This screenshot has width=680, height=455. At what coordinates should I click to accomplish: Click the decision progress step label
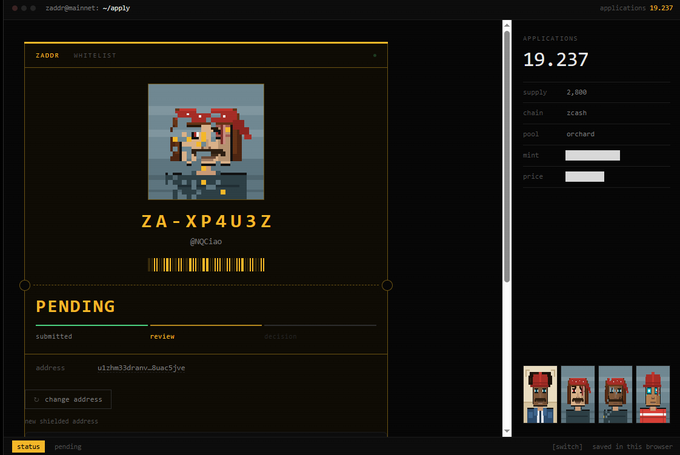[281, 336]
